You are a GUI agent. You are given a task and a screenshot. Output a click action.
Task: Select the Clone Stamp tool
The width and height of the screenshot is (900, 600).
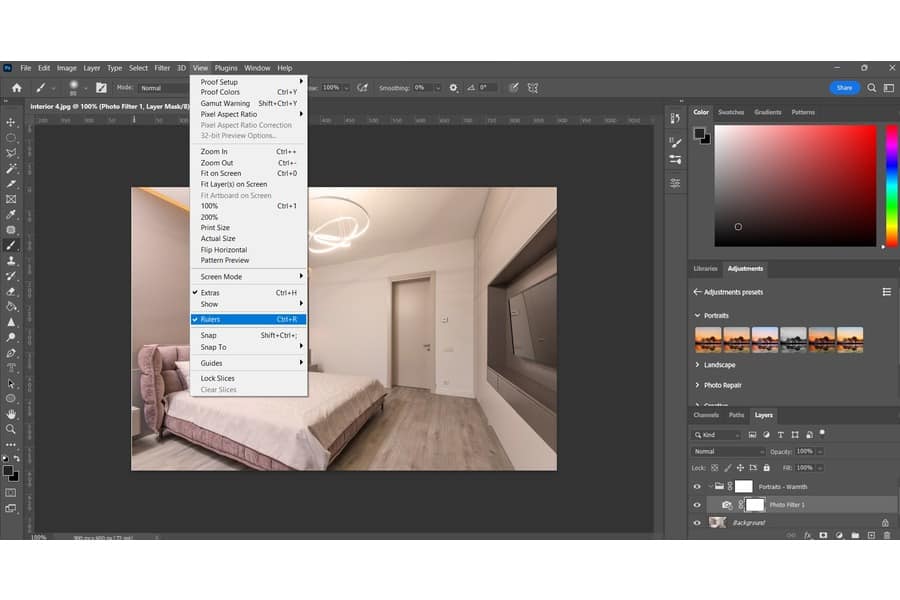point(11,261)
